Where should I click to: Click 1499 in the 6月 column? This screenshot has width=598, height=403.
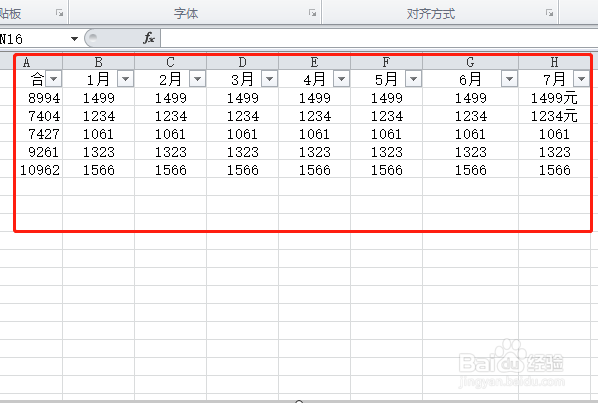click(x=471, y=98)
